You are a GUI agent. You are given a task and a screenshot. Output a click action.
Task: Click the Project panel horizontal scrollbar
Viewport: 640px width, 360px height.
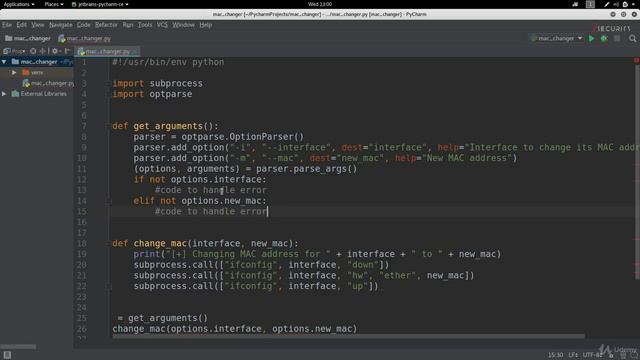click(x=18, y=347)
